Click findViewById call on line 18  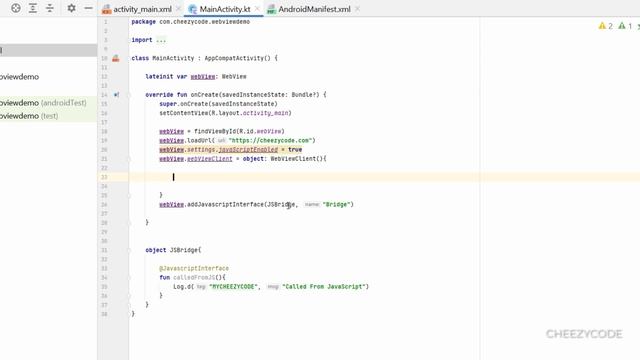tap(239, 131)
